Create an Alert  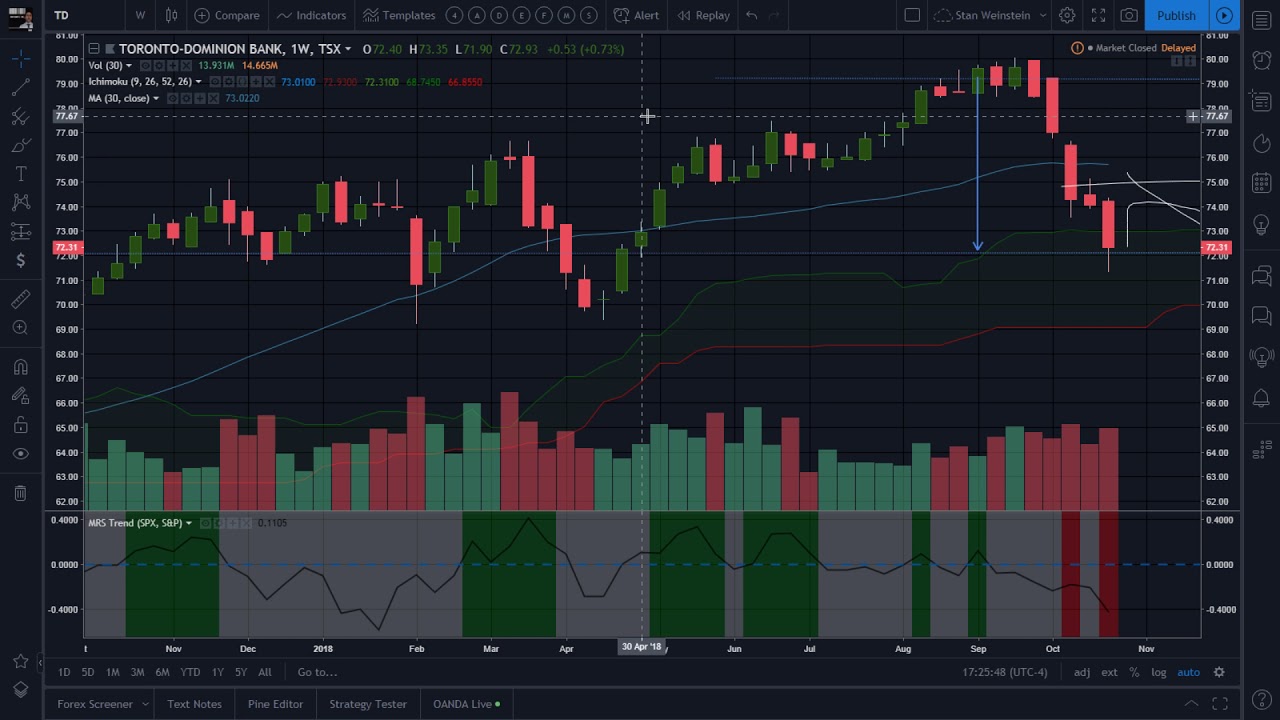point(636,15)
